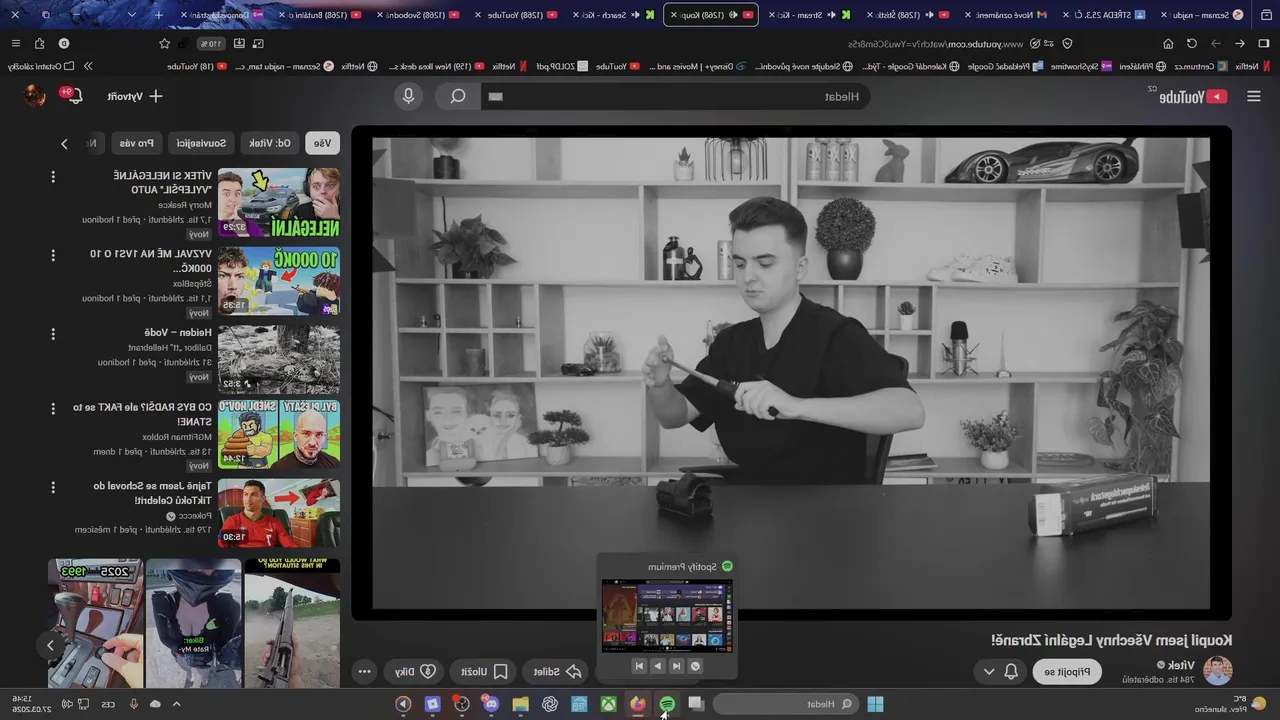The image size is (1280, 720).
Task: Click the Firefox reload page button
Action: [x=1191, y=44]
